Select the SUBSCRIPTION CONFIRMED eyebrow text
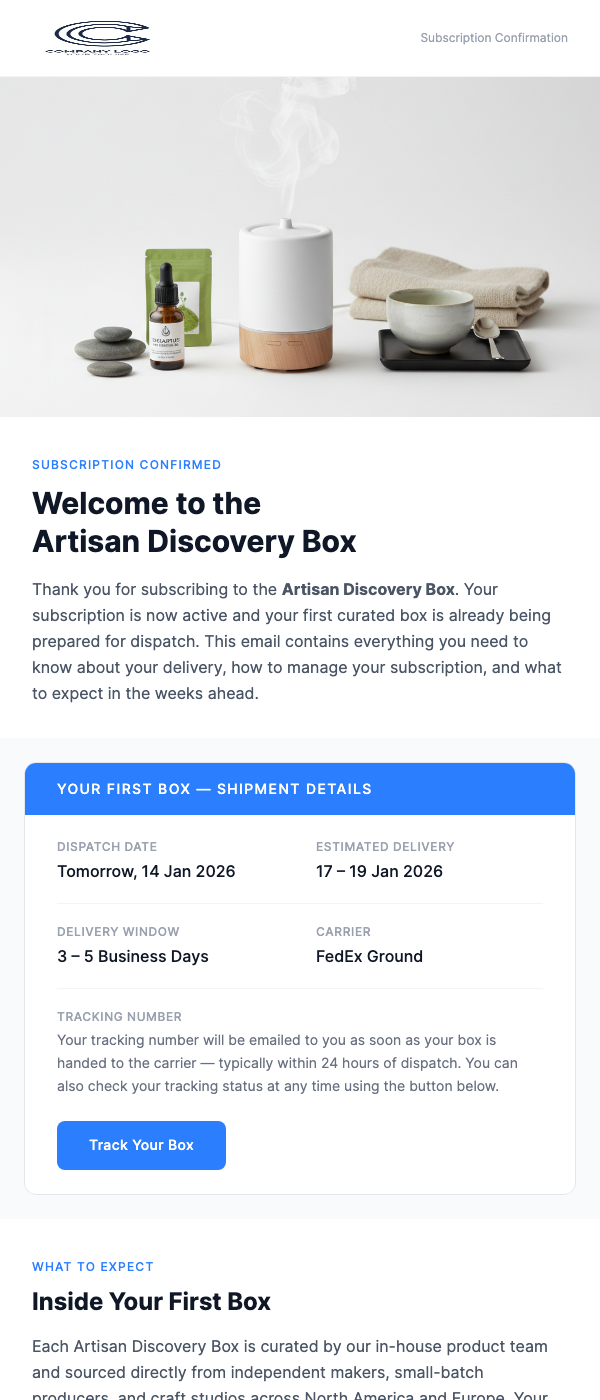This screenshot has width=600, height=1400. [x=126, y=464]
